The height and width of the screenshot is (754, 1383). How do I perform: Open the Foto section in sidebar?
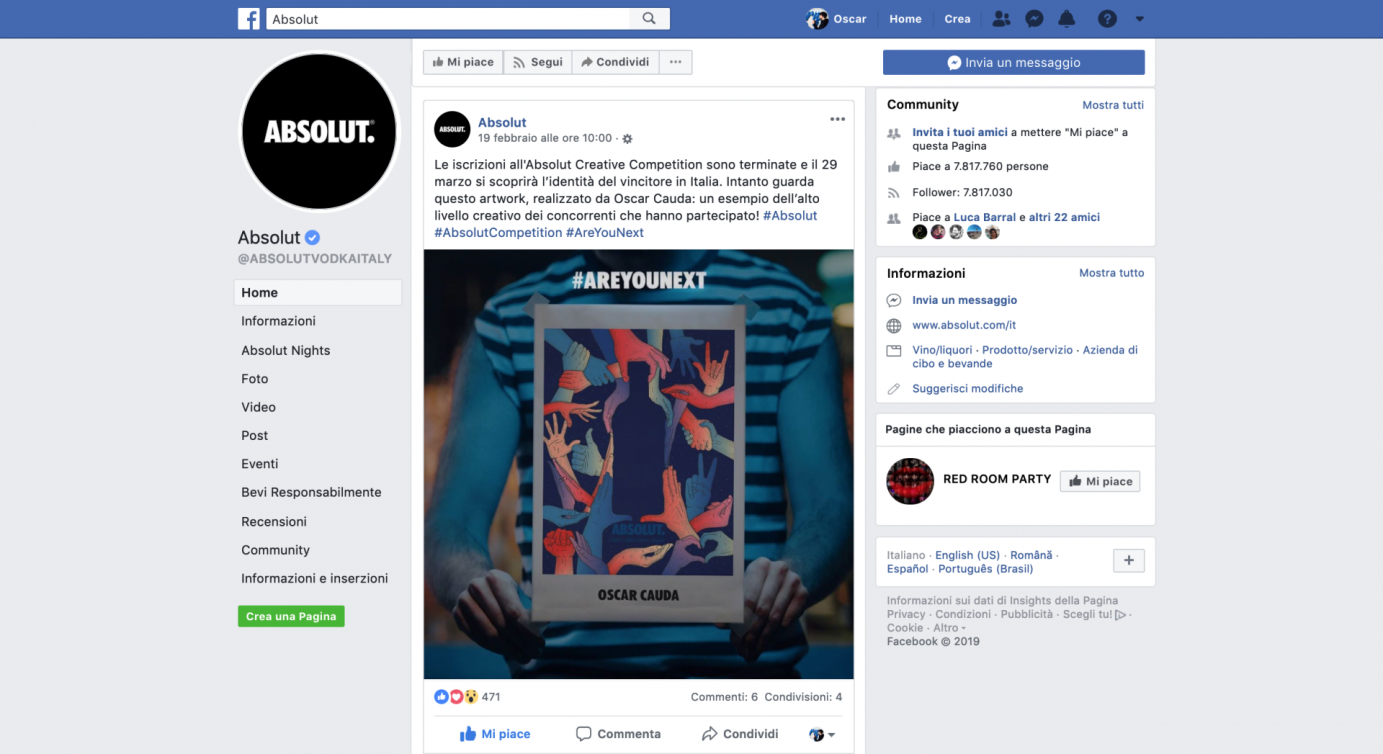(x=255, y=379)
